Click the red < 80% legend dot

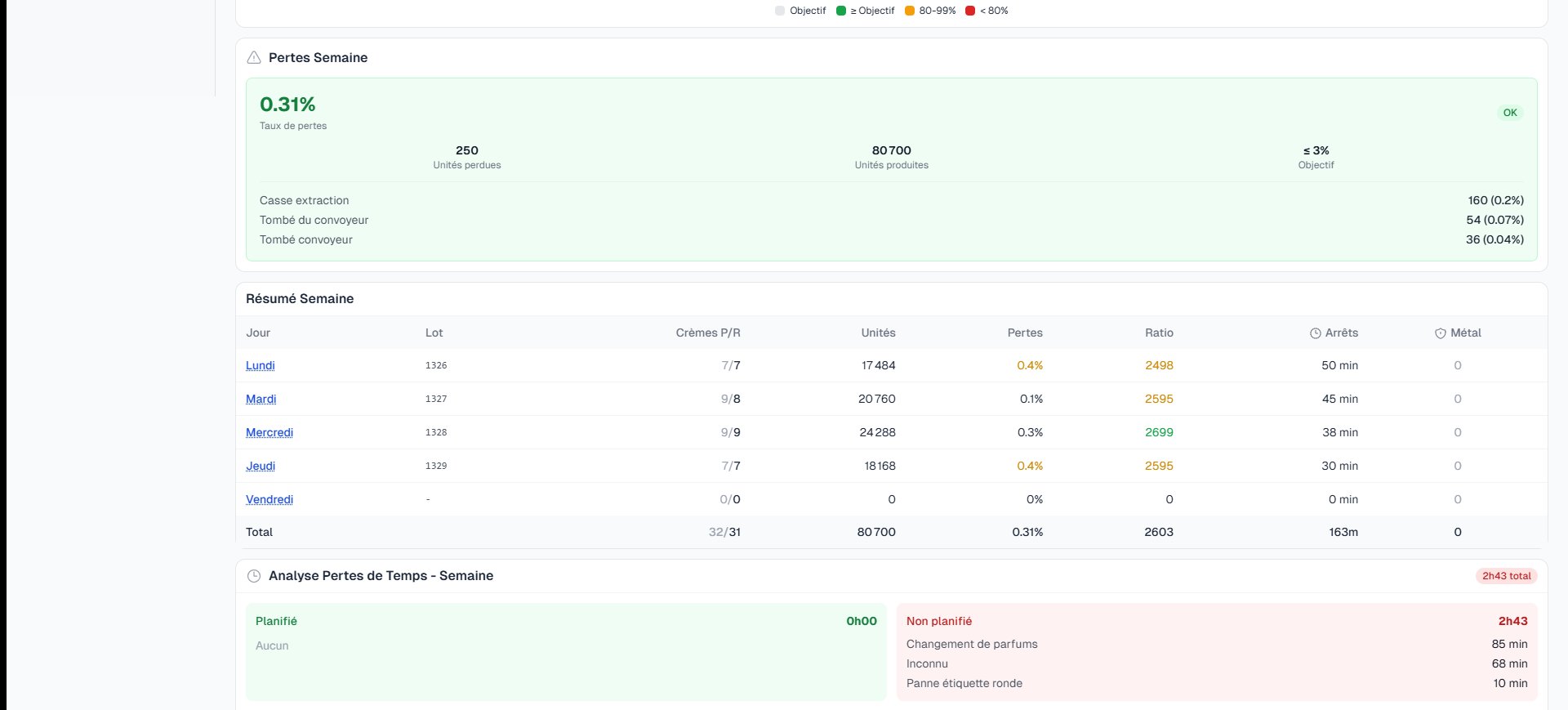coord(970,11)
